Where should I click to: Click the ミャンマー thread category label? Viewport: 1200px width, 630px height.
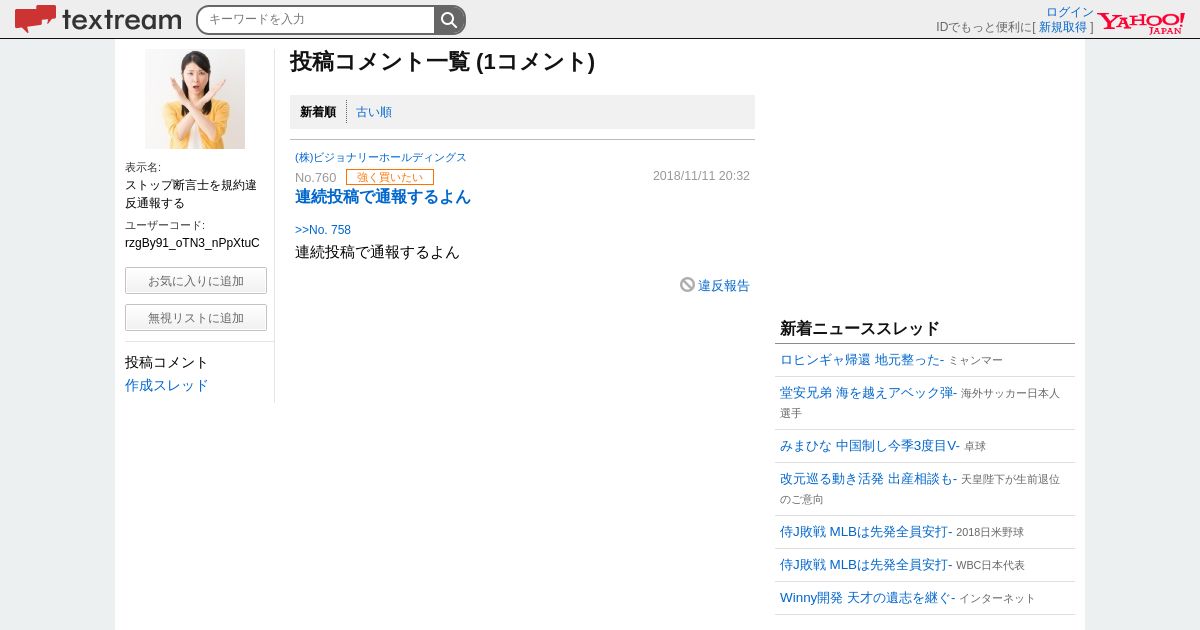point(975,360)
